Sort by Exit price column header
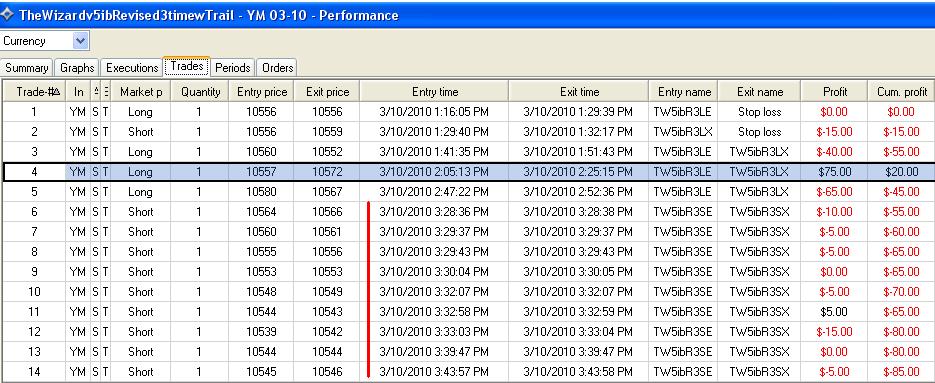 click(x=327, y=92)
